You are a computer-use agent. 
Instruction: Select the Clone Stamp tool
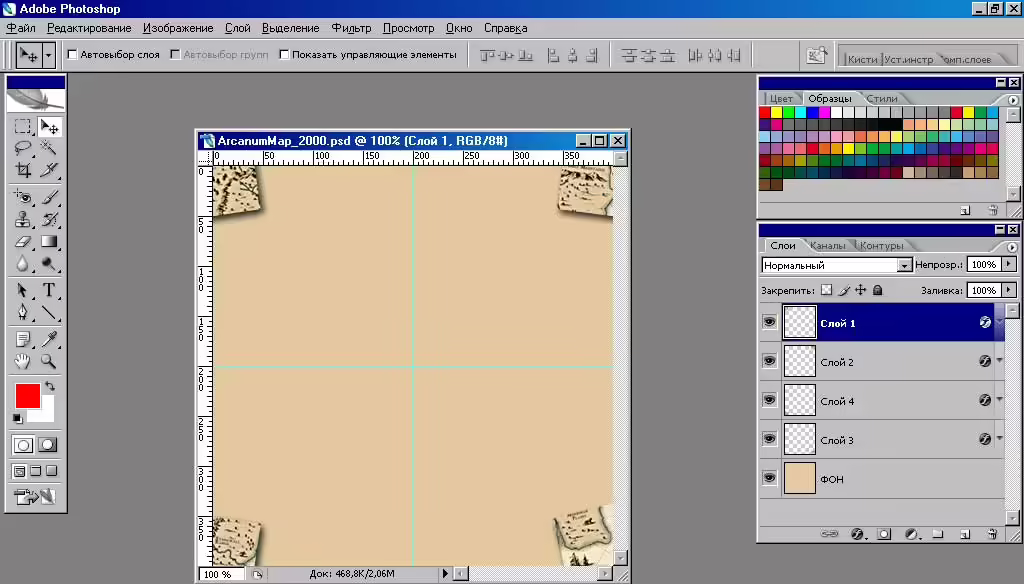coord(23,219)
